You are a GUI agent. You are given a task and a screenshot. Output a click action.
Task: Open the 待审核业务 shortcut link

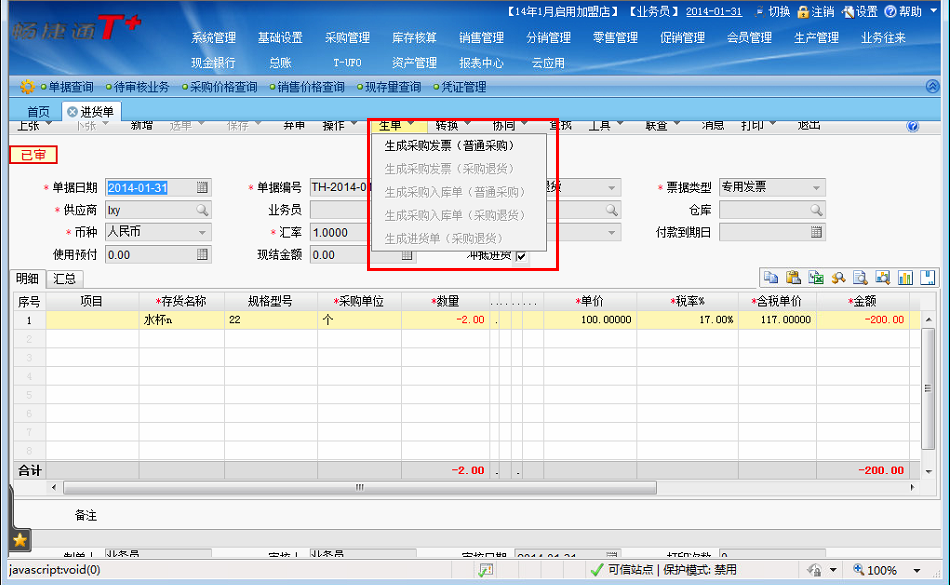[142, 87]
